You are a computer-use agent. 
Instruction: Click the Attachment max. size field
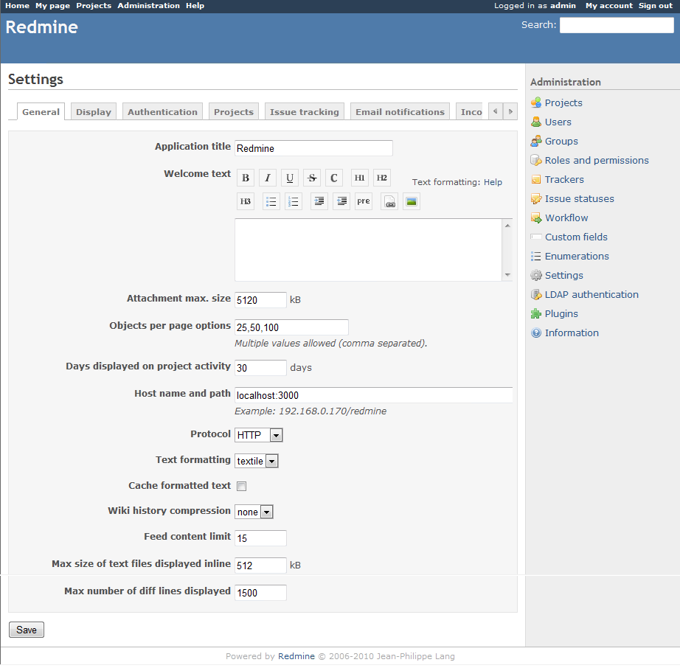pyautogui.click(x=260, y=300)
